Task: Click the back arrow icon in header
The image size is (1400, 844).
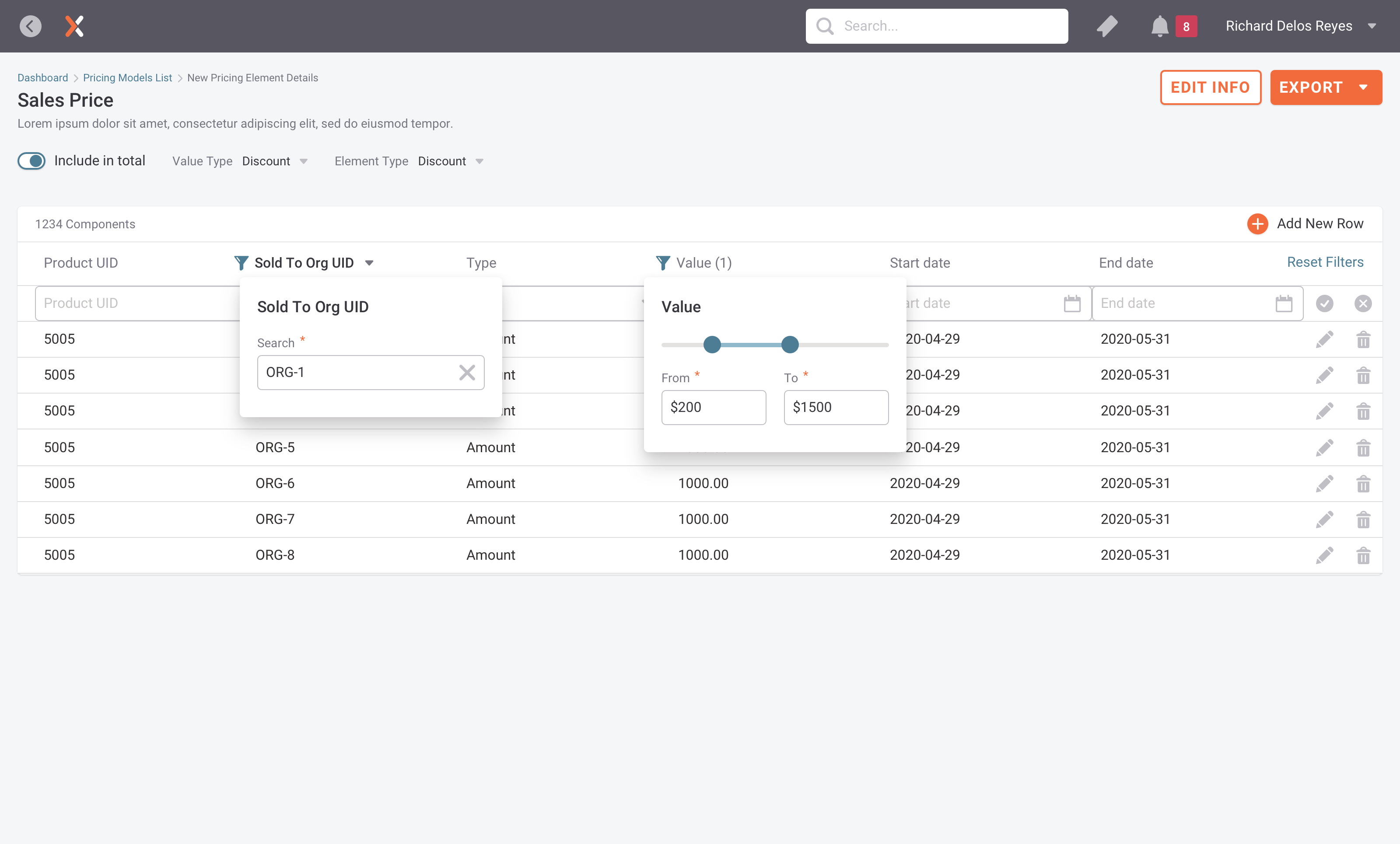Action: (31, 26)
